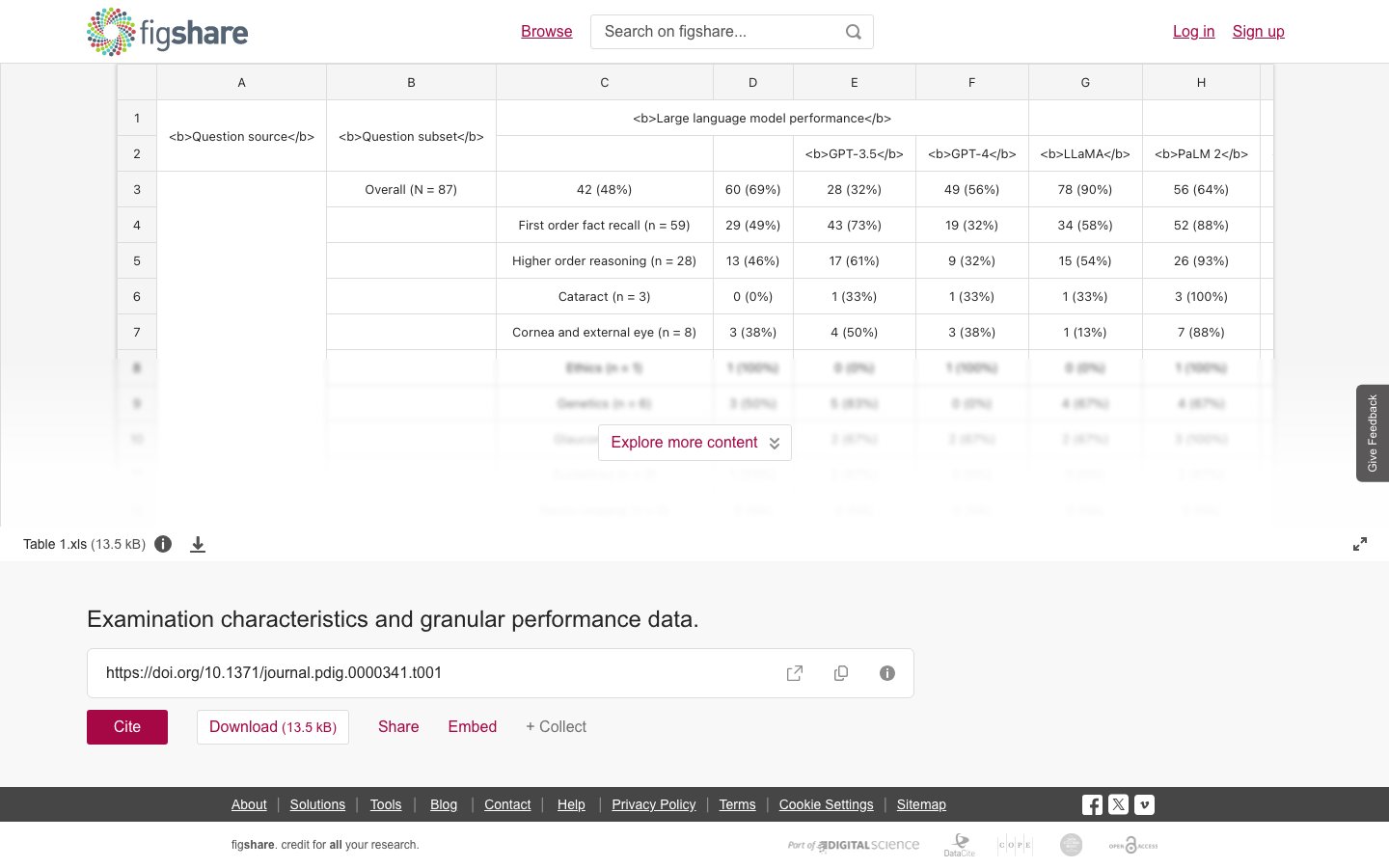Click the "Cataract (n = 3)" cell
The width and height of the screenshot is (1389, 868).
605,297
